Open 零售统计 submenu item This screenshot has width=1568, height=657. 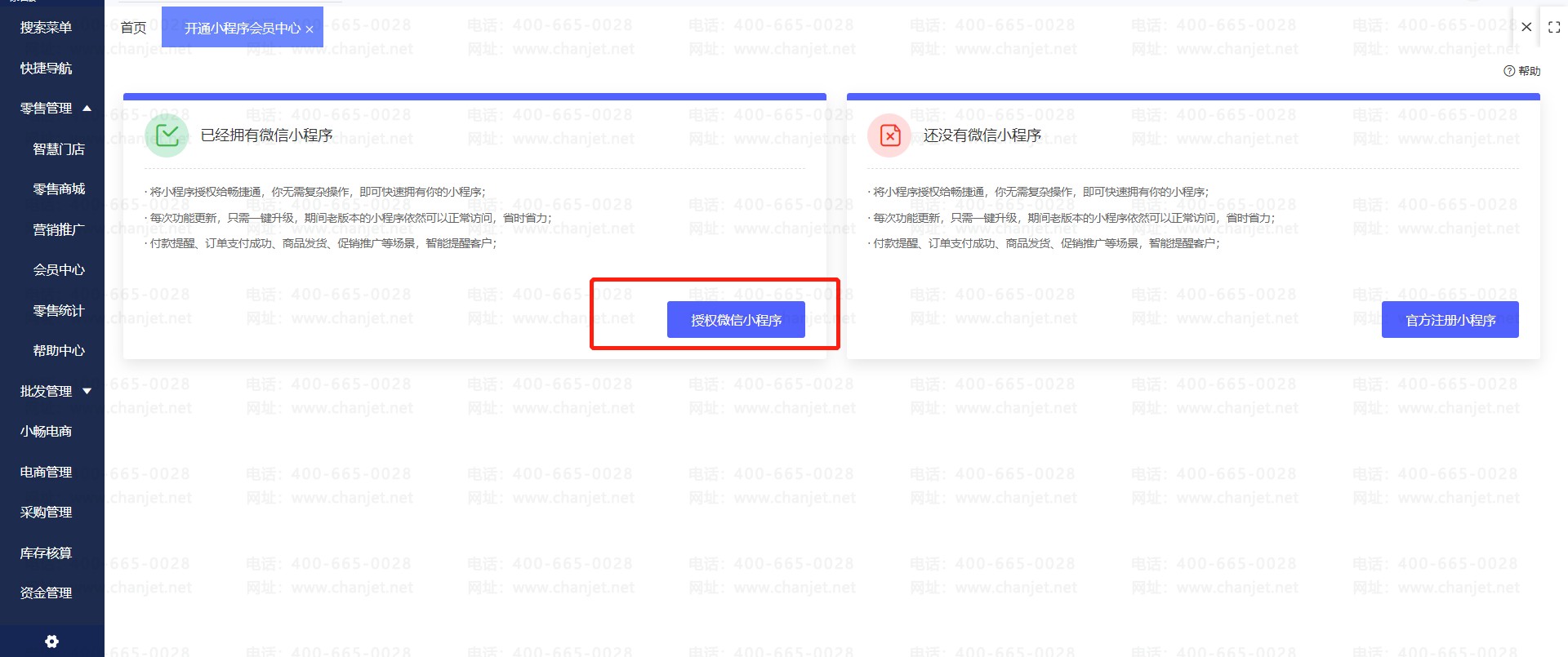pyautogui.click(x=59, y=310)
